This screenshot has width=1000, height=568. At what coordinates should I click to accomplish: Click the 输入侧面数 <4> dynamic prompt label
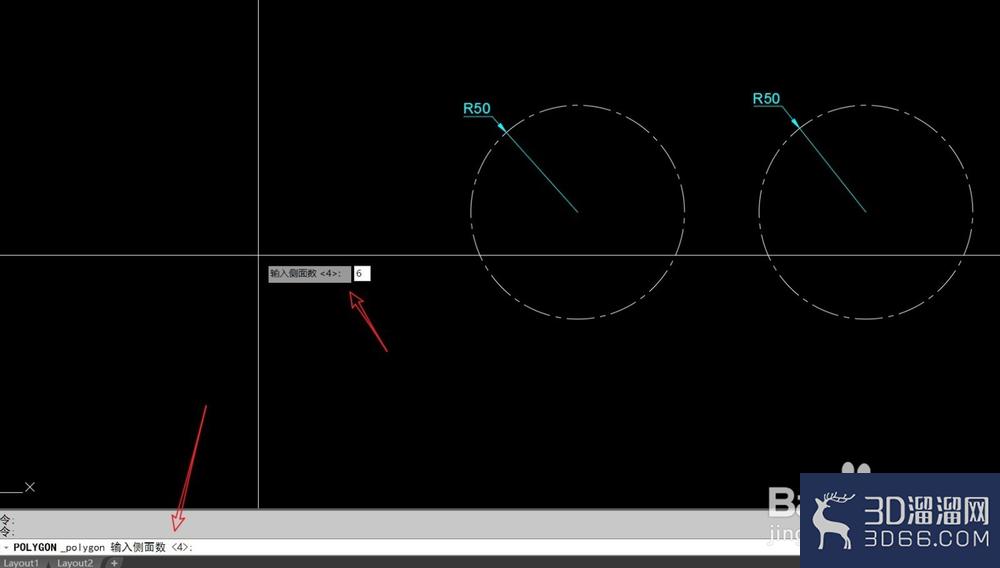point(309,273)
